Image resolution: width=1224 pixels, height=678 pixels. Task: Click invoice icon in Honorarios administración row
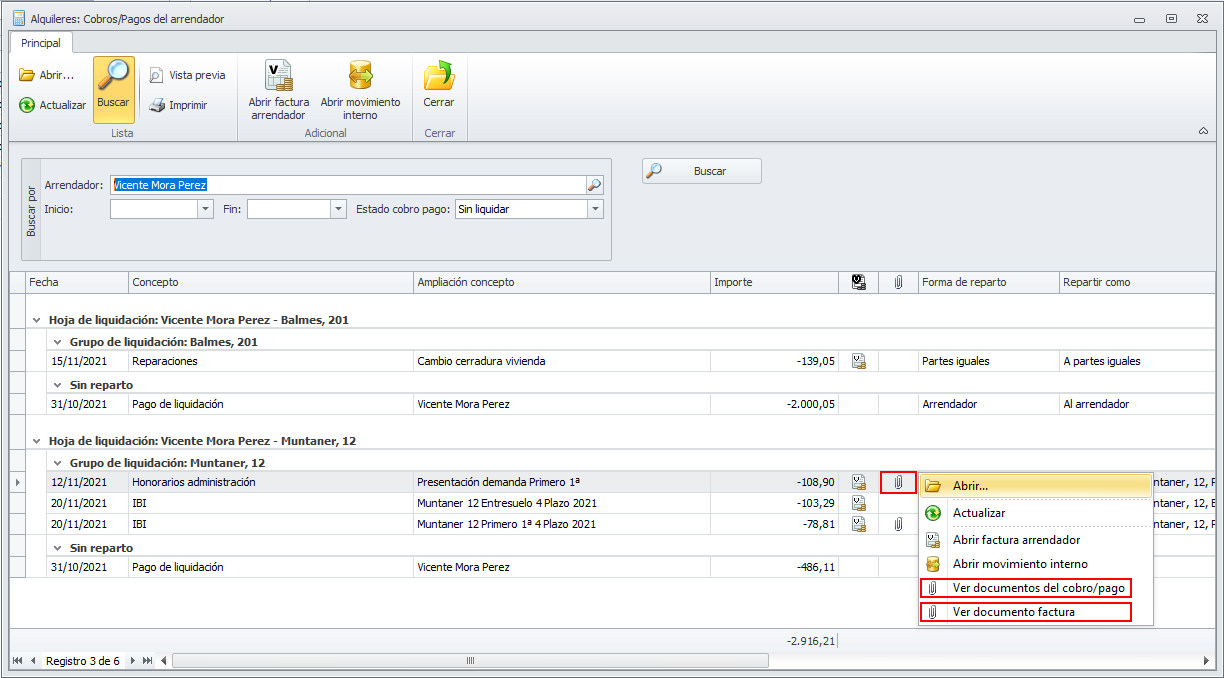(858, 482)
